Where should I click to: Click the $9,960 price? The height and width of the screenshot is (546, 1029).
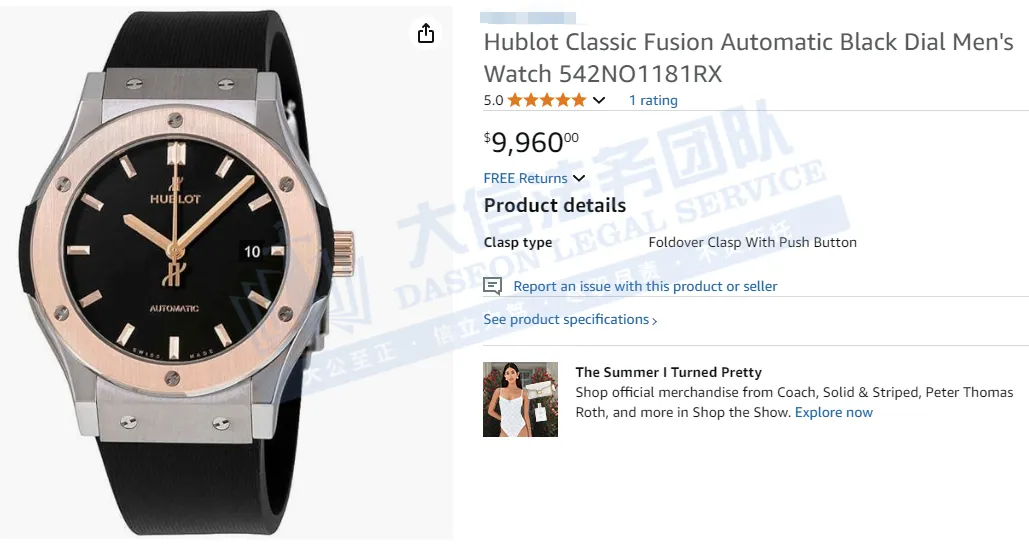tap(530, 142)
